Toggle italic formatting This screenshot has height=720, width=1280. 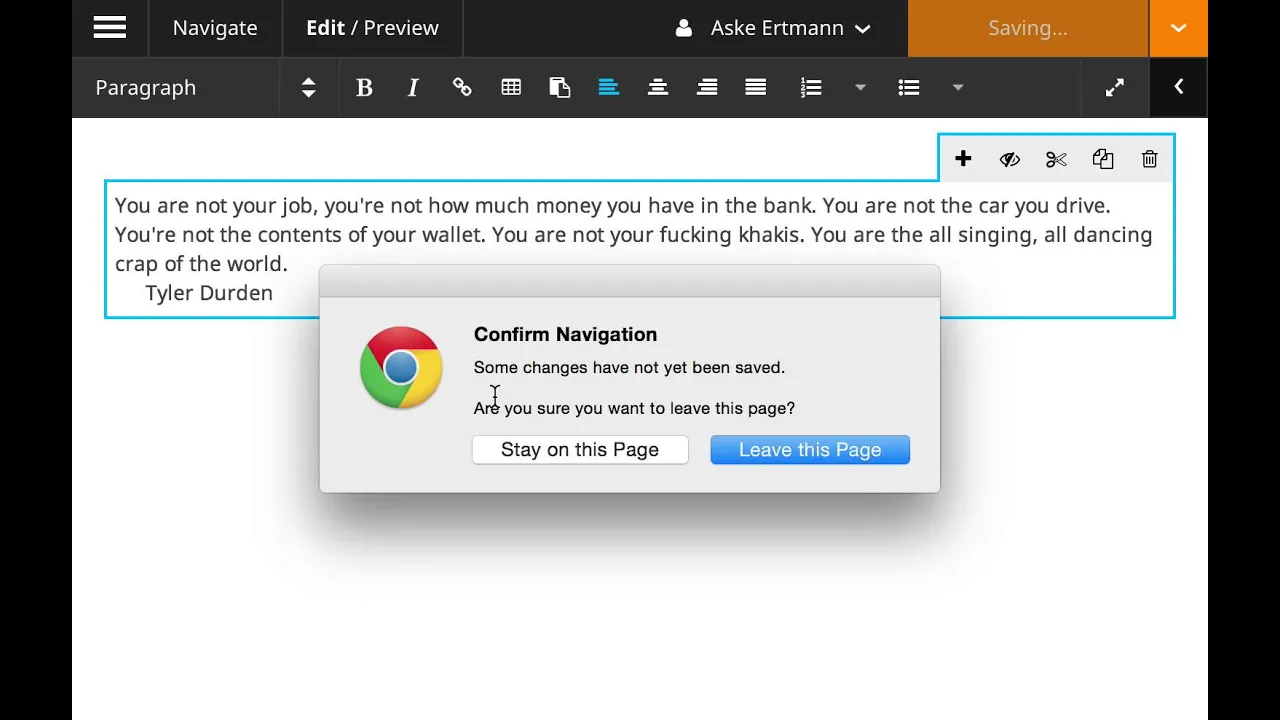[413, 88]
